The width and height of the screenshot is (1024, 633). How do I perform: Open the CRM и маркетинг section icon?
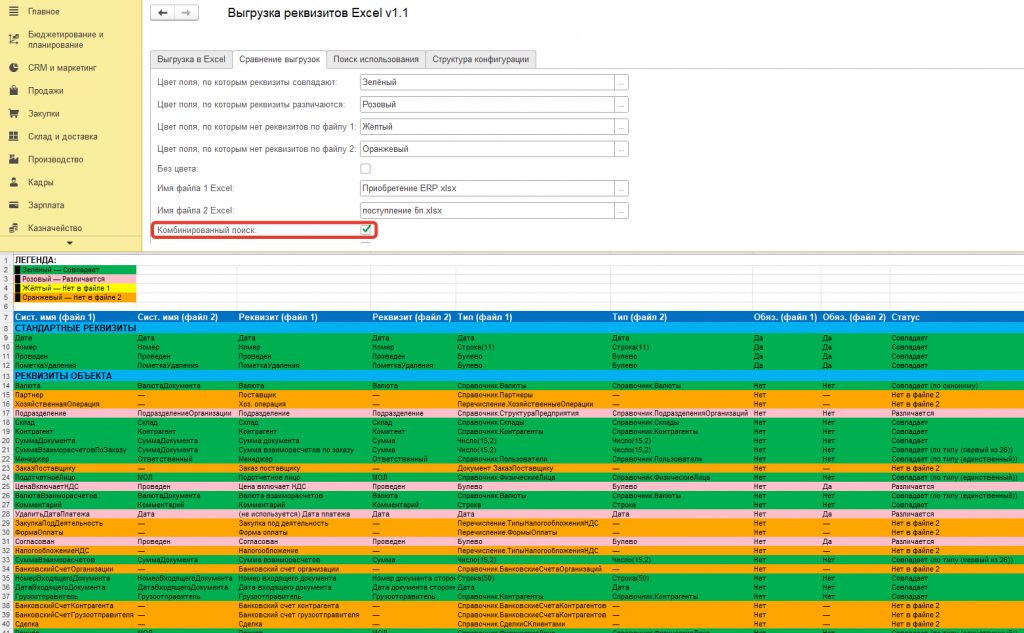tap(13, 67)
